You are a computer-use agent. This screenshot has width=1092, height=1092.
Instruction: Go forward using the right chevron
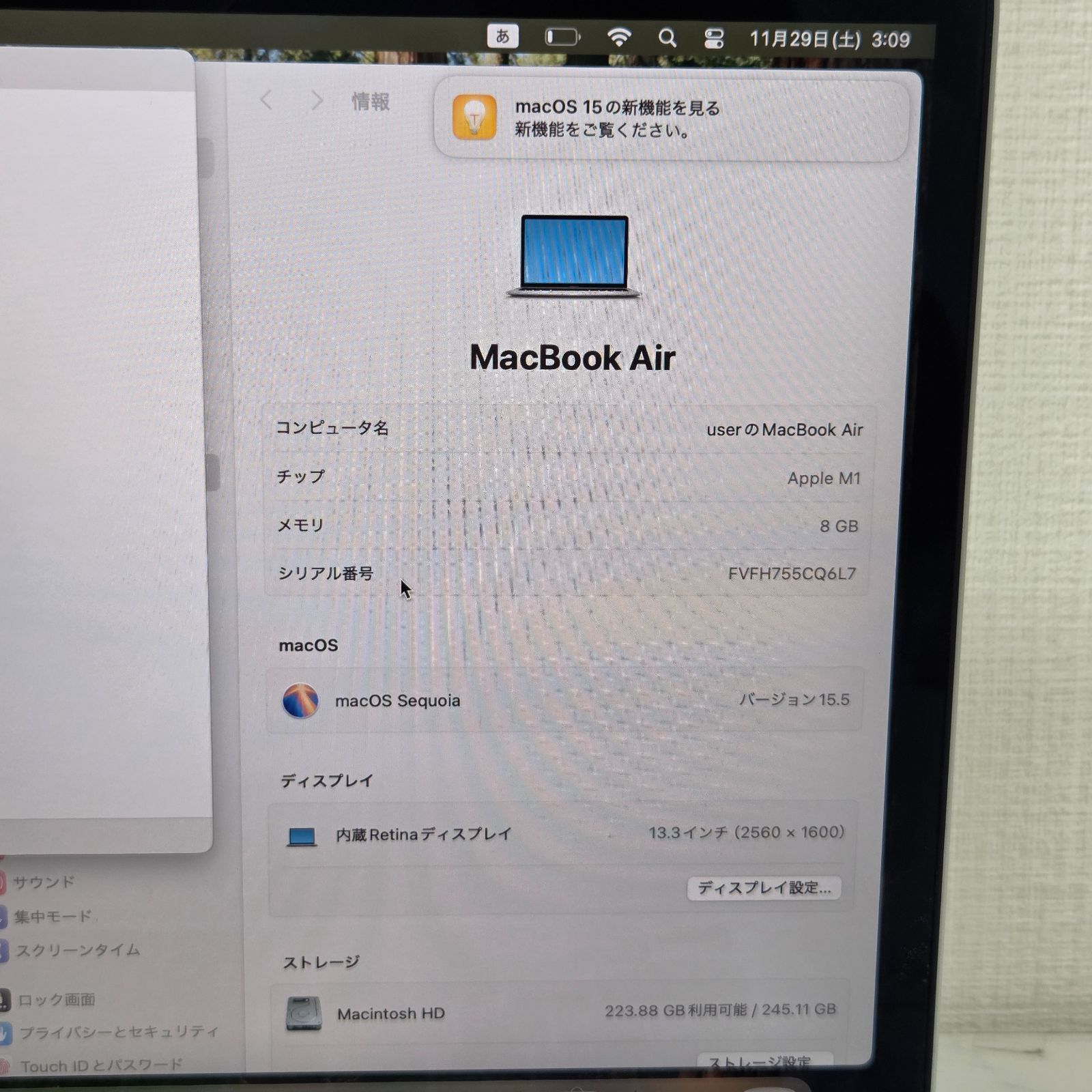[316, 101]
